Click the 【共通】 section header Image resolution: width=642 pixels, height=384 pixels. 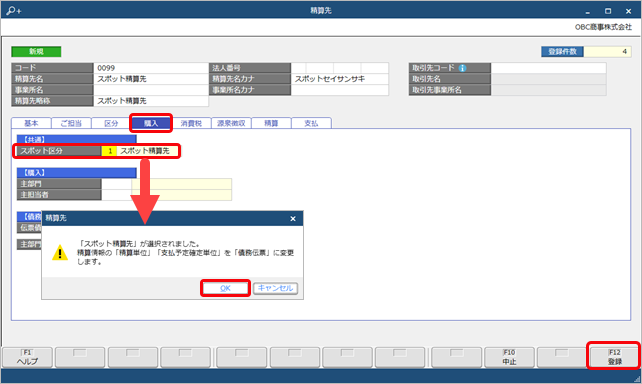point(77,140)
